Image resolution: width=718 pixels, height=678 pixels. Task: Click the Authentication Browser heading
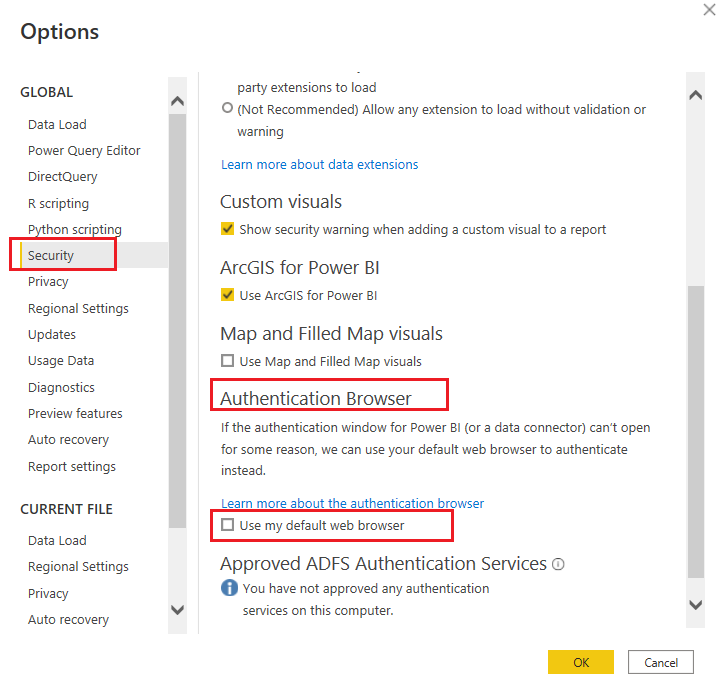point(316,399)
